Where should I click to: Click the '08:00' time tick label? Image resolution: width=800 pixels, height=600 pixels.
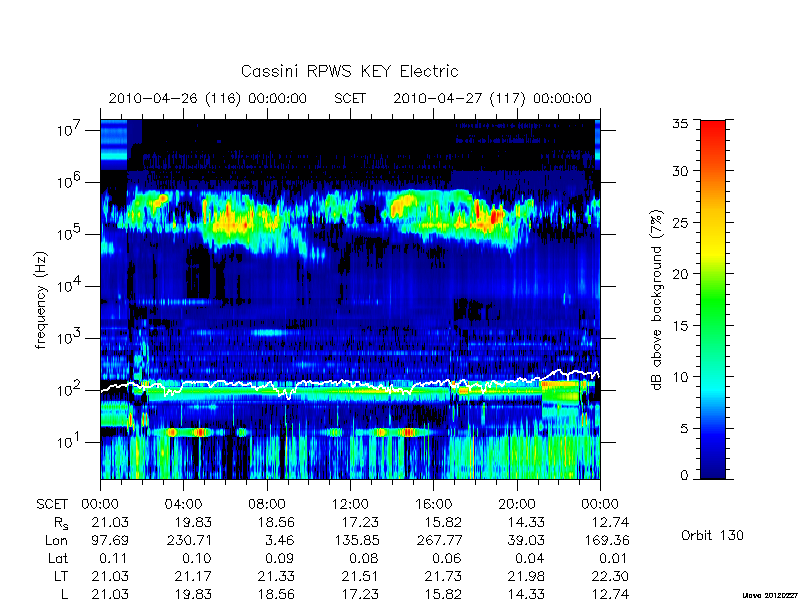click(x=267, y=505)
